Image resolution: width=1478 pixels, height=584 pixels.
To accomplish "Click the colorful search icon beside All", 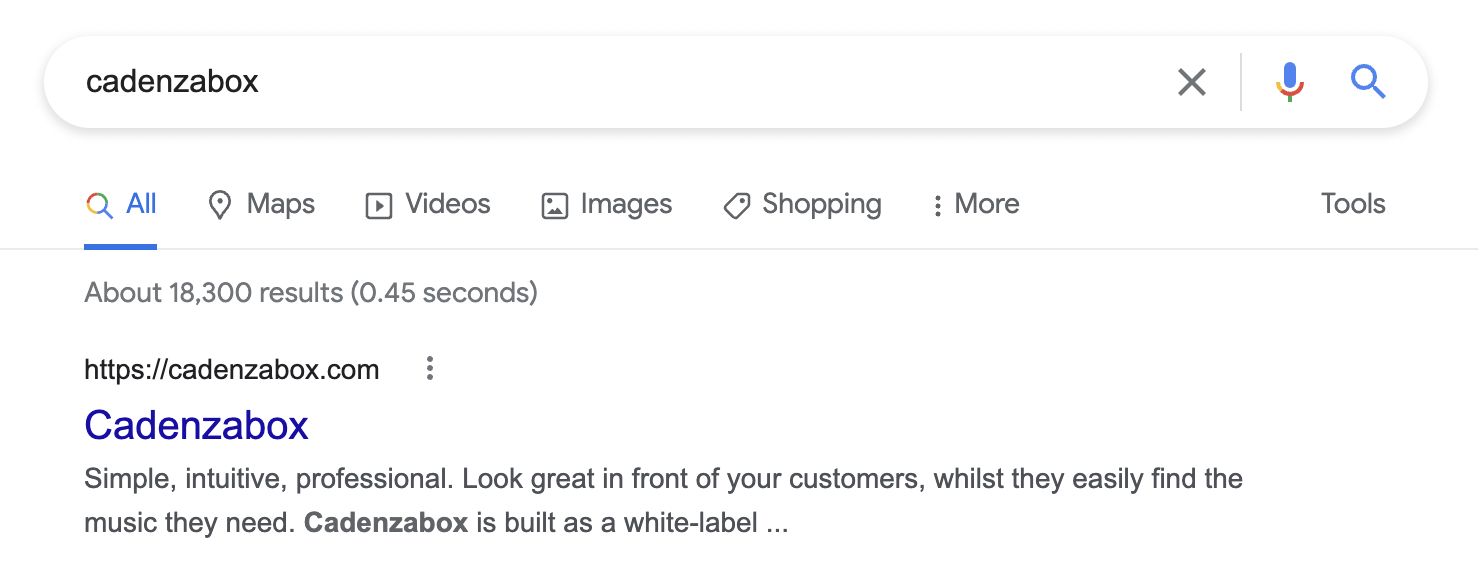I will 99,206.
